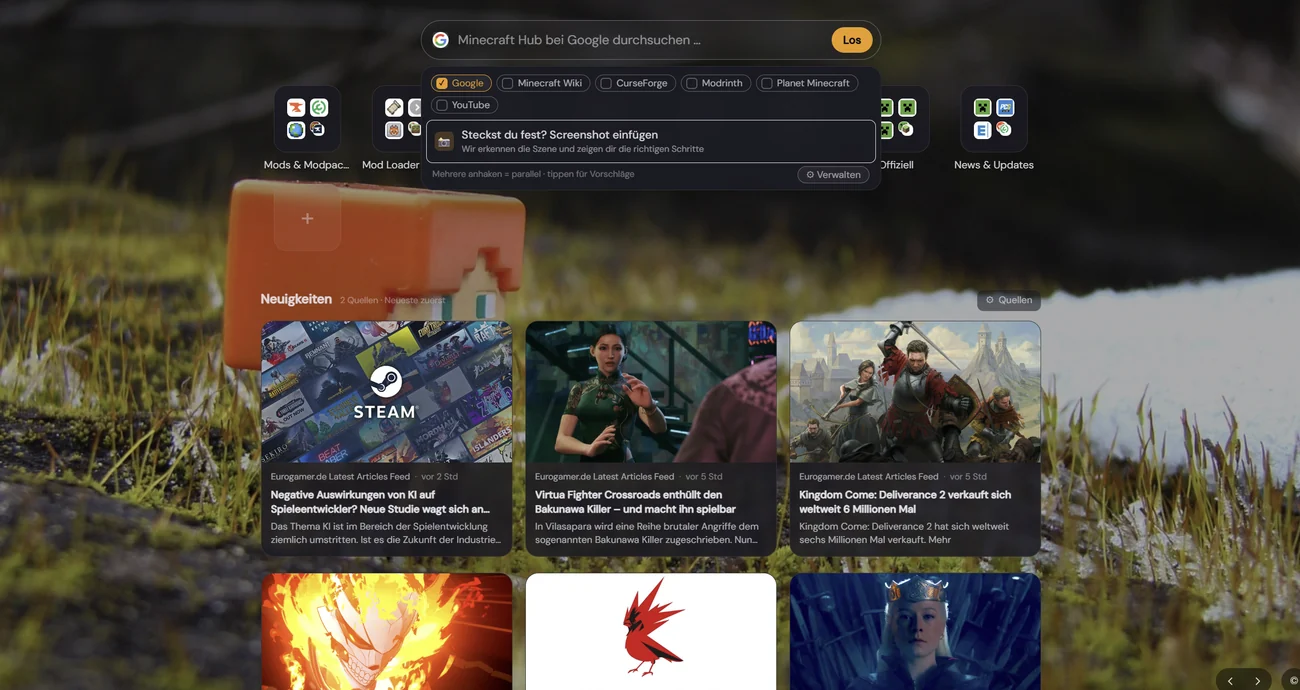Click summary 'Kingdom Come: Deliverance 2 hat sich weltweit'
1300x690 pixels.
[904, 533]
